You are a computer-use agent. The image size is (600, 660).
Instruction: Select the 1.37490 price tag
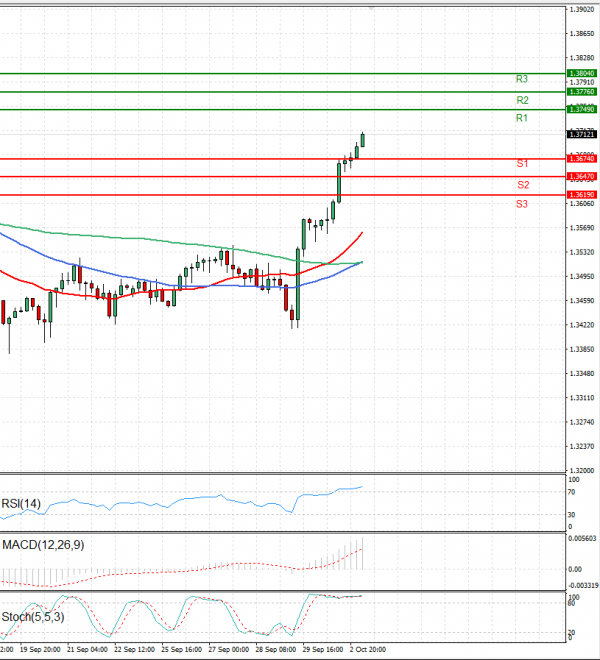coord(581,109)
